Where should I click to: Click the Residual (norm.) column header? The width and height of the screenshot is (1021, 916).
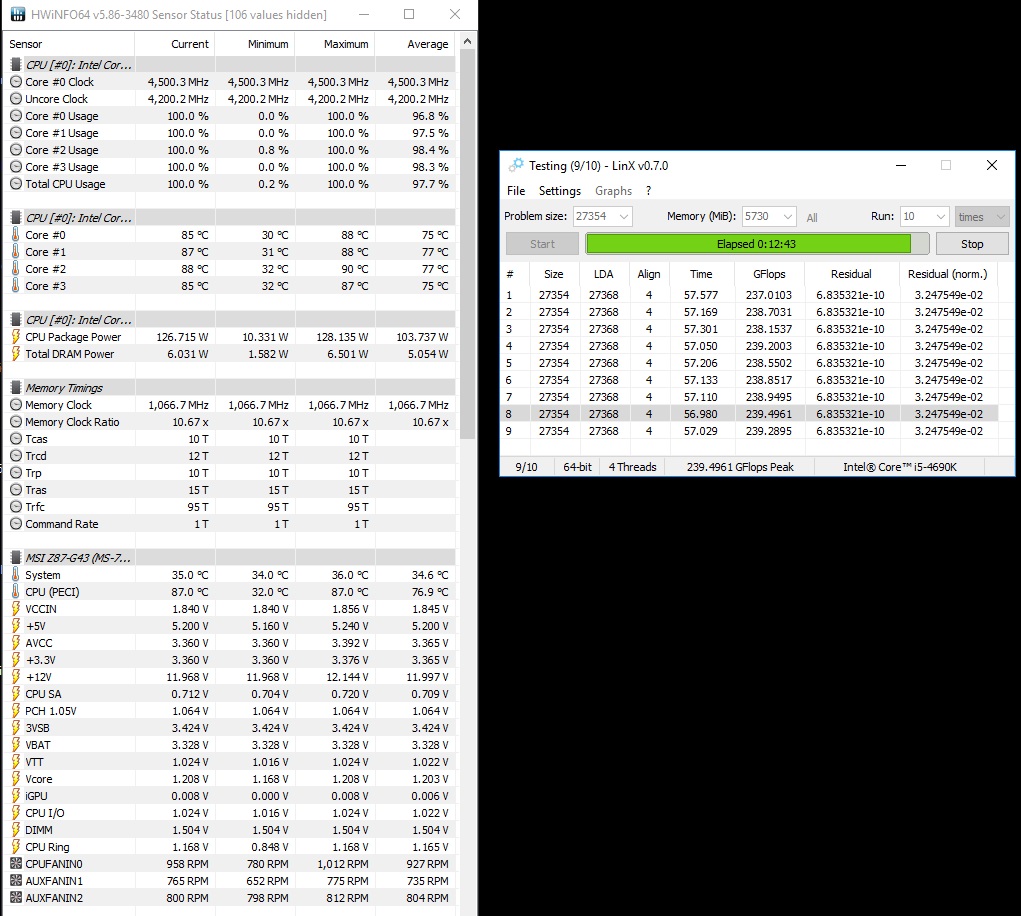tap(947, 274)
